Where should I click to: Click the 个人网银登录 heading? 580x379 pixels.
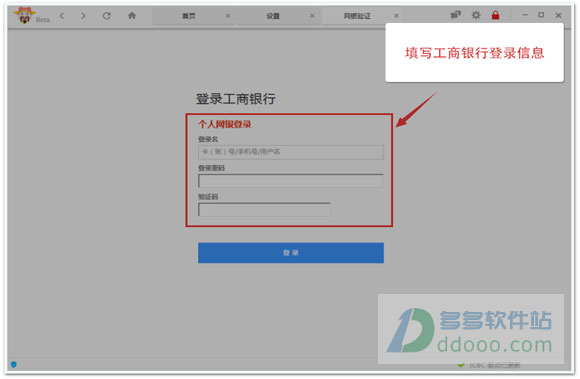click(225, 124)
